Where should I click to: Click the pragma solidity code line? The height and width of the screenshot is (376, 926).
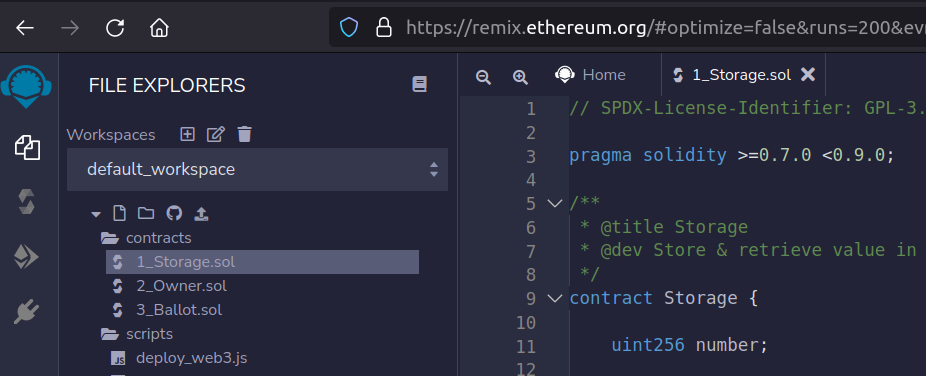732,155
